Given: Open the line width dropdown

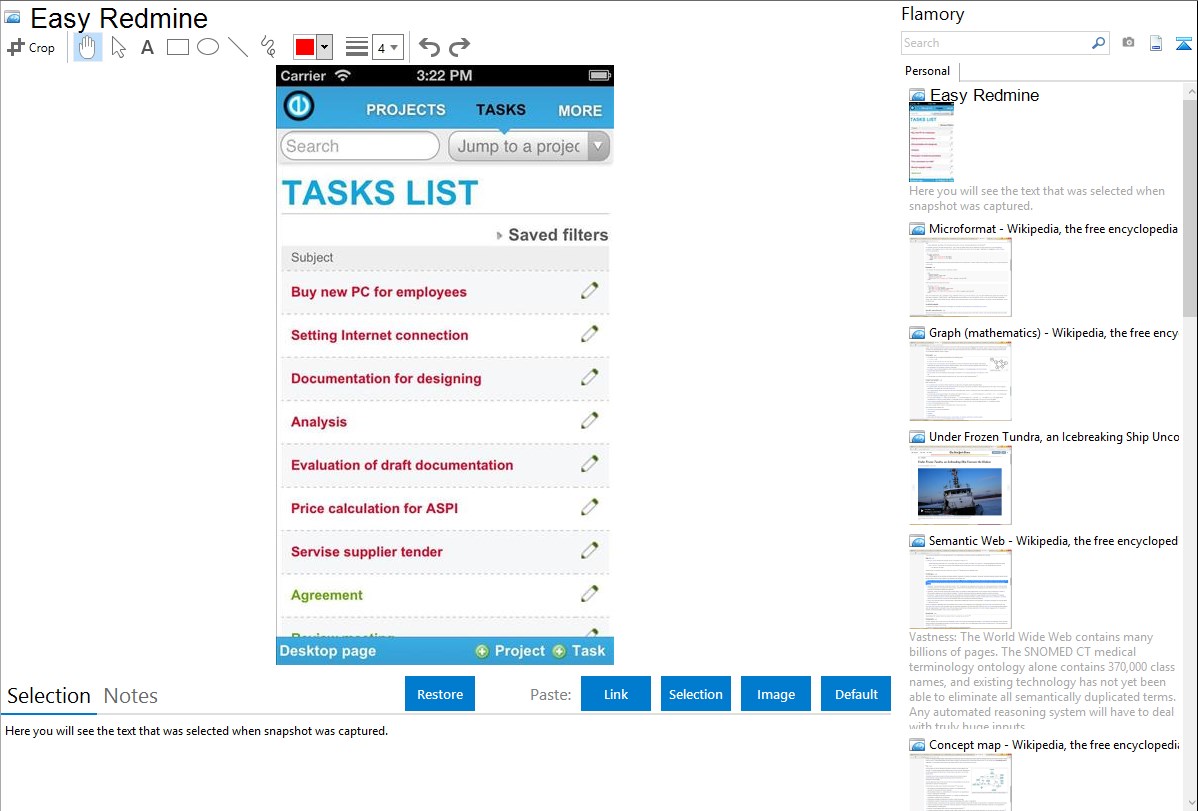Looking at the screenshot, I should click(387, 47).
